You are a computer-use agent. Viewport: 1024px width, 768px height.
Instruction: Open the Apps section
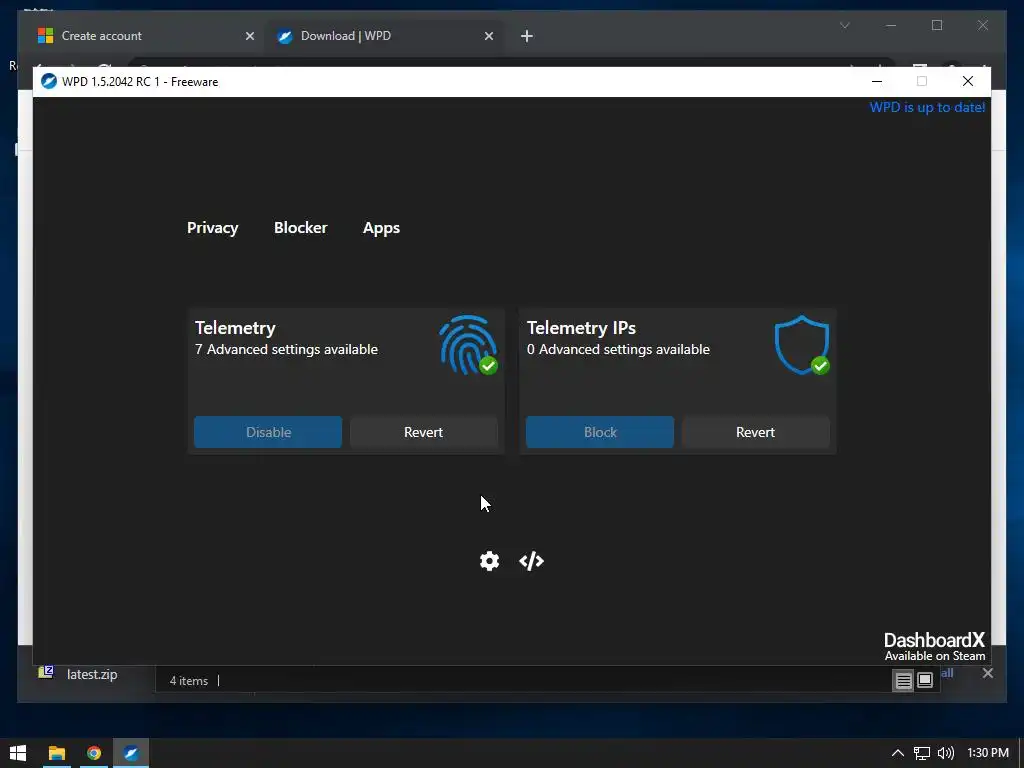[x=381, y=228]
